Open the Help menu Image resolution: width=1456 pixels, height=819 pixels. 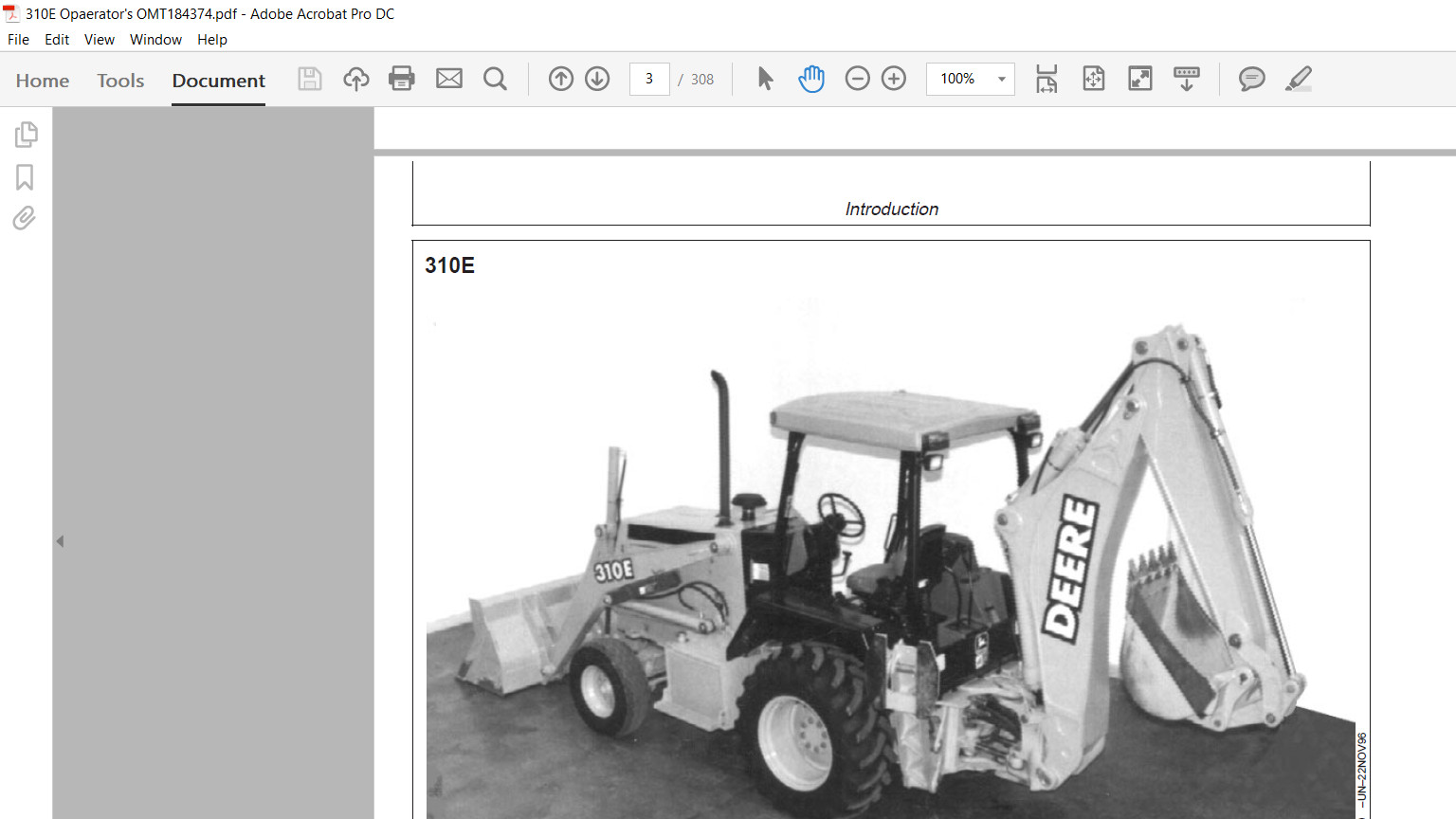(212, 40)
